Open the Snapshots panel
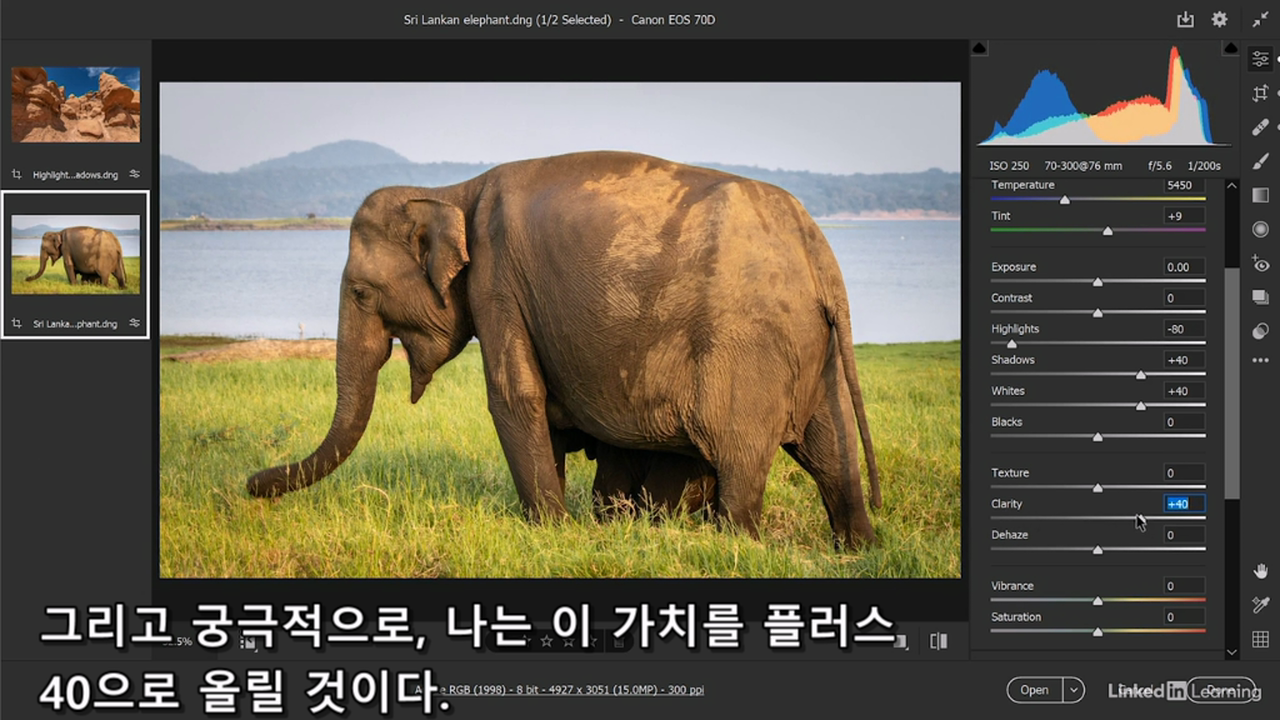 point(1260,297)
